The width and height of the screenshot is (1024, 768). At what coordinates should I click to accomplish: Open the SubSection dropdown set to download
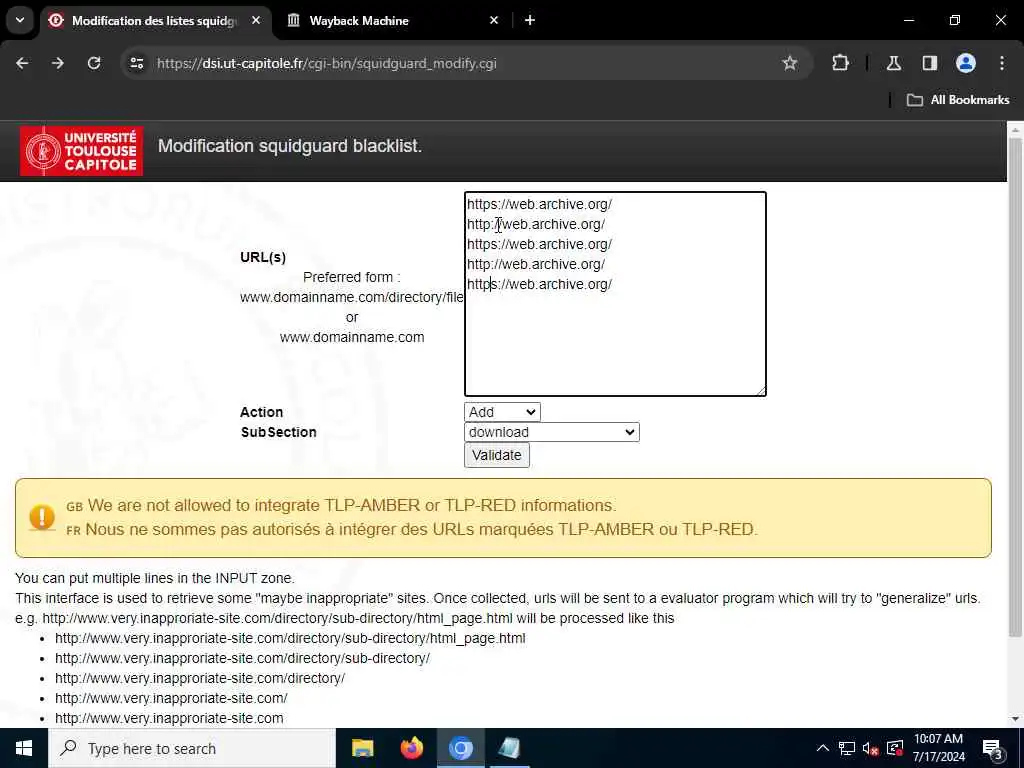[552, 432]
